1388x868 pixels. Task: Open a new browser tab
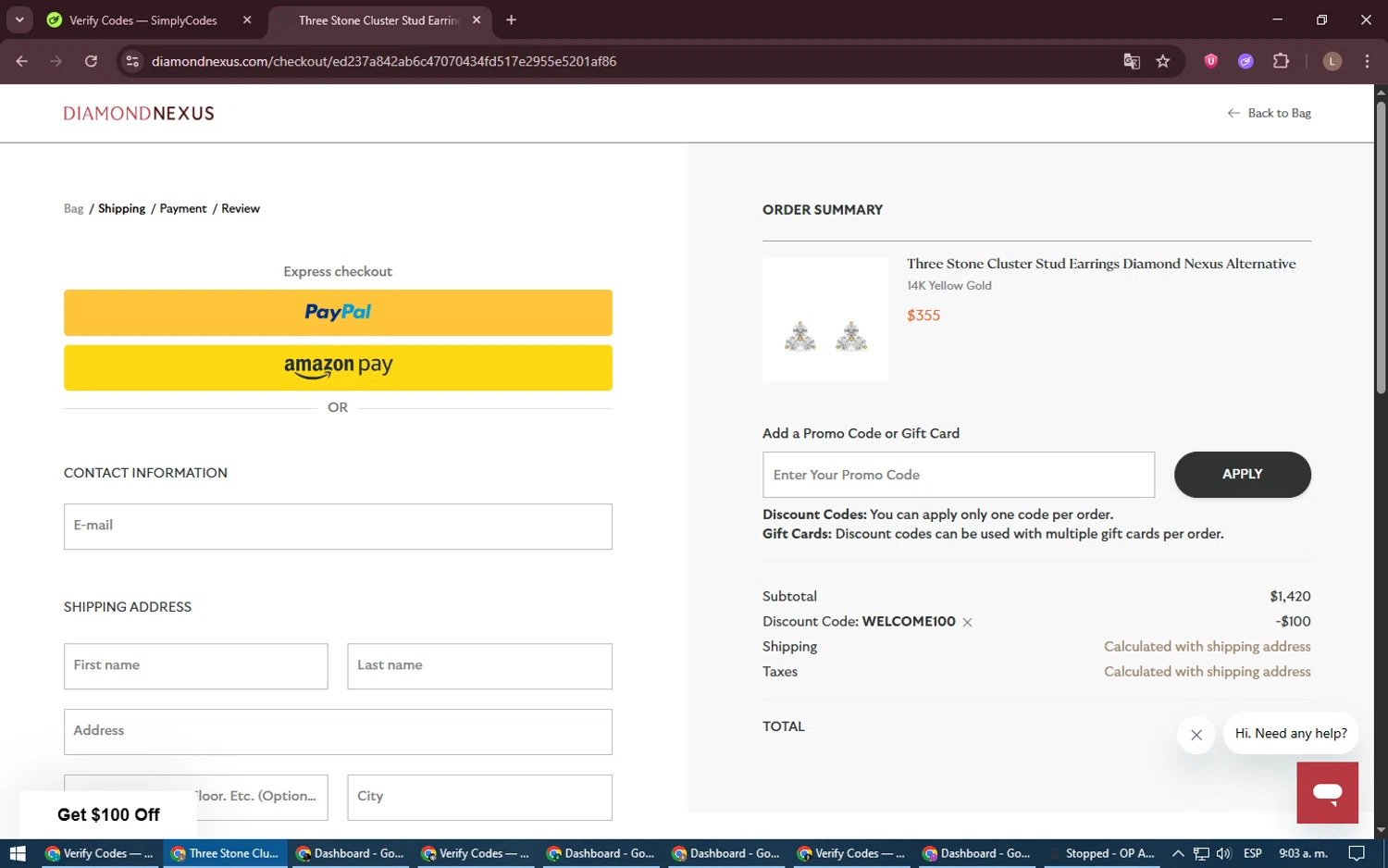coord(511,19)
